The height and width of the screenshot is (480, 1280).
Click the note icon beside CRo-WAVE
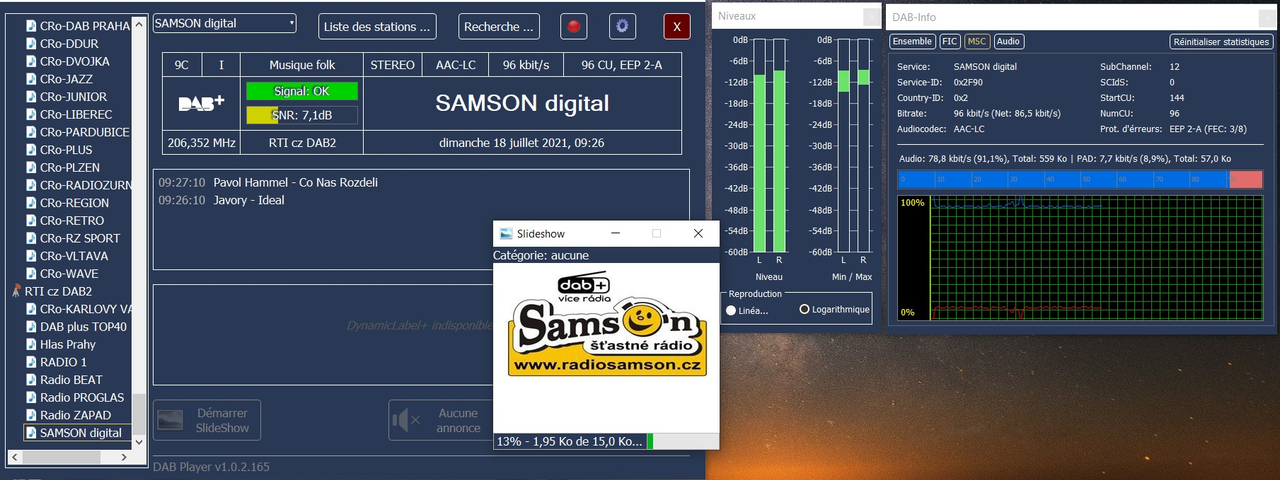(x=30, y=274)
